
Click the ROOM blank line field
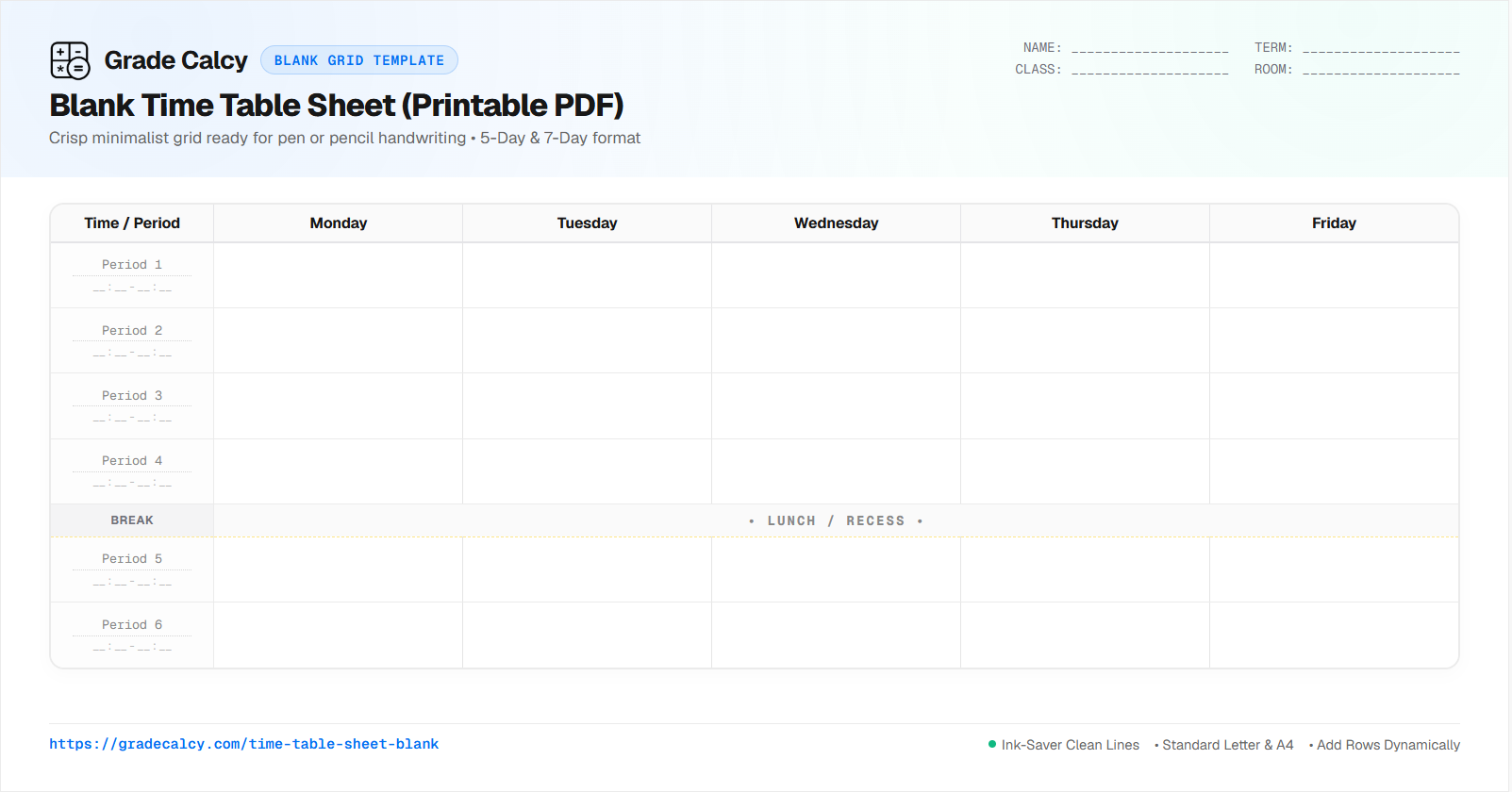[1381, 70]
